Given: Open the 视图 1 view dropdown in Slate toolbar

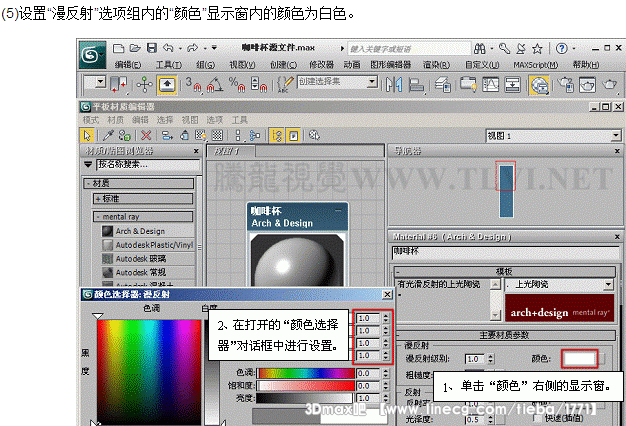Looking at the screenshot, I should [x=616, y=136].
